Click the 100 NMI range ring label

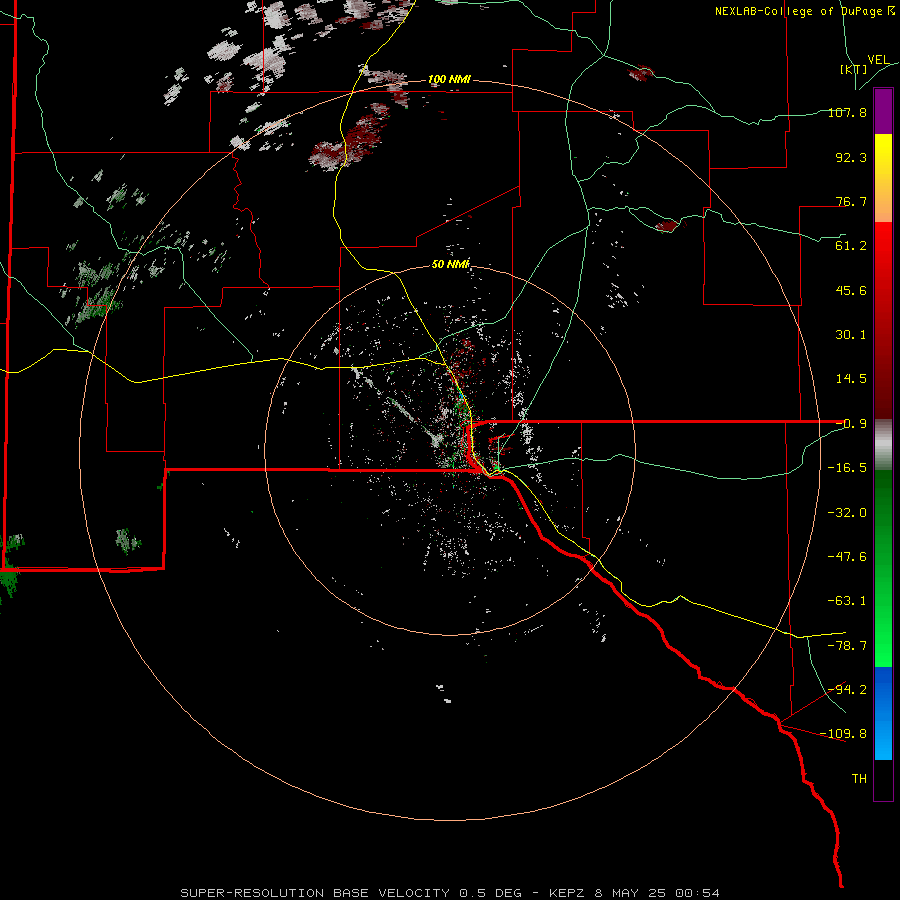449,79
